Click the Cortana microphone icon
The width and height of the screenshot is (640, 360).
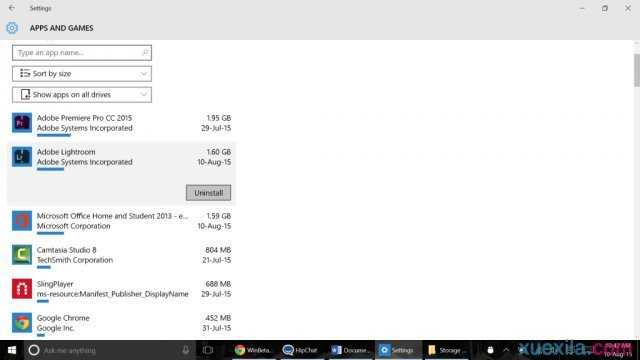pos(185,350)
